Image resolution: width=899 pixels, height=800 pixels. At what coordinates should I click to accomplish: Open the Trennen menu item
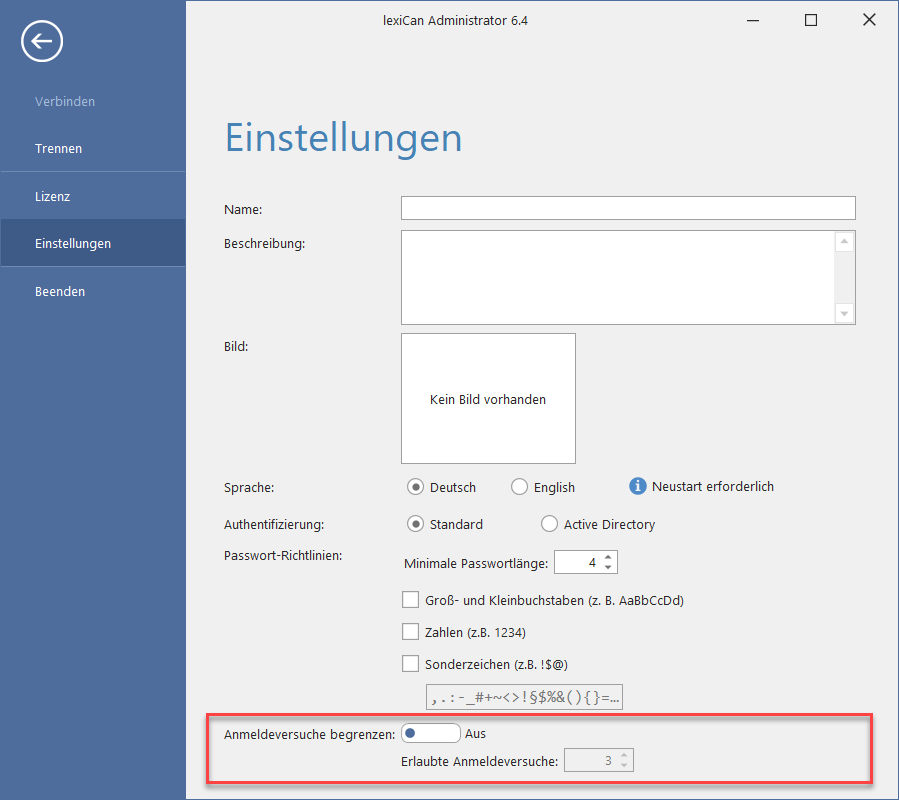click(x=58, y=148)
